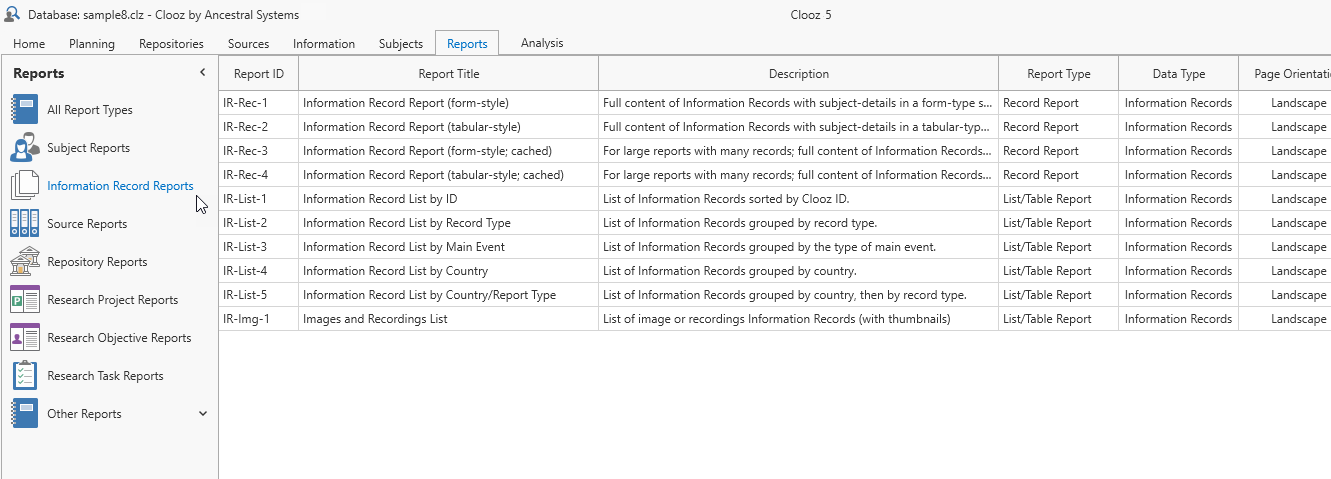The width and height of the screenshot is (1331, 479).
Task: Click the Other Reports notebook icon
Action: pyautogui.click(x=24, y=414)
